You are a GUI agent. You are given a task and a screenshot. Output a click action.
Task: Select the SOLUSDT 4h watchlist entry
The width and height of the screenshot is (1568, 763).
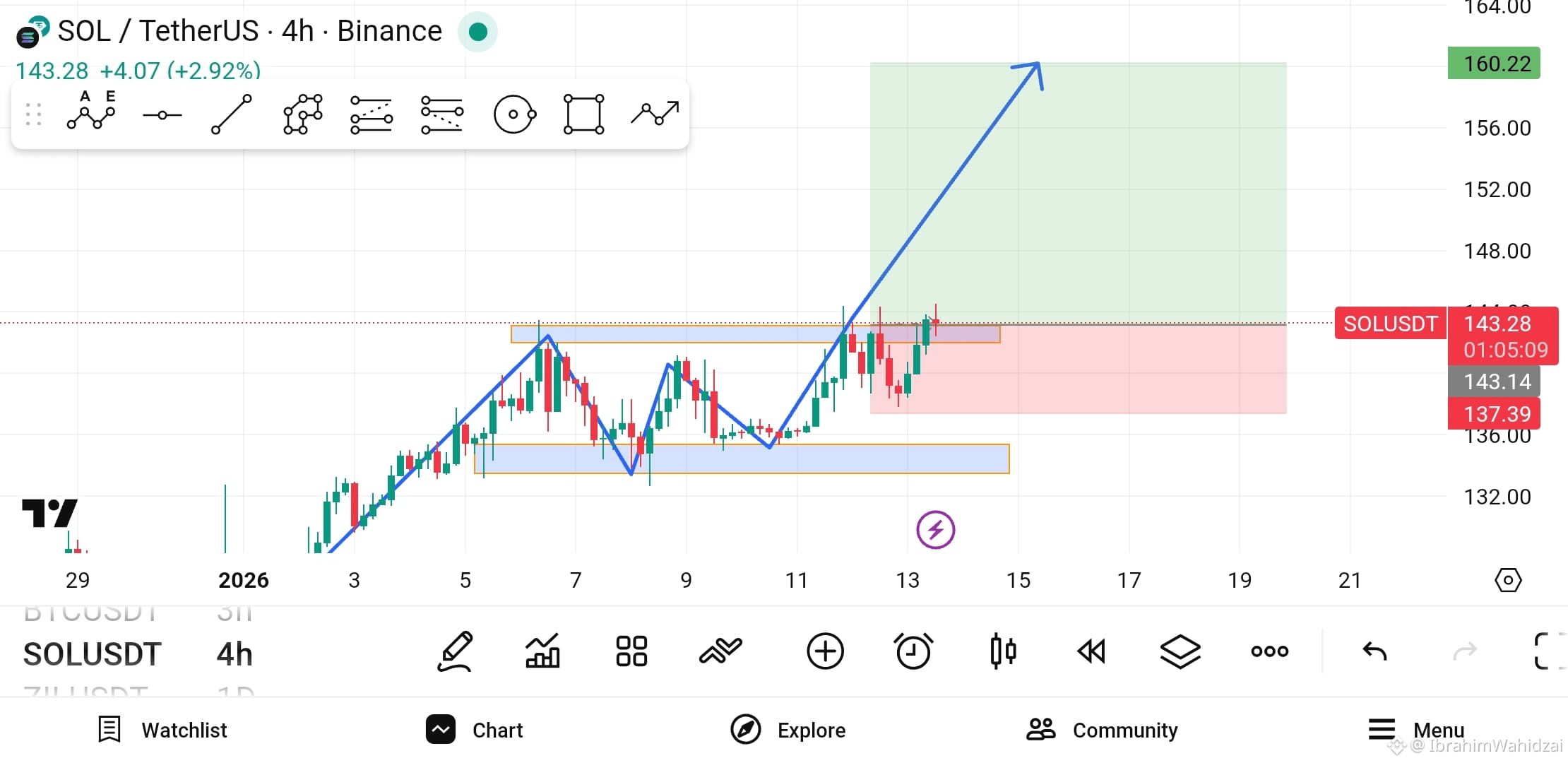coord(138,653)
